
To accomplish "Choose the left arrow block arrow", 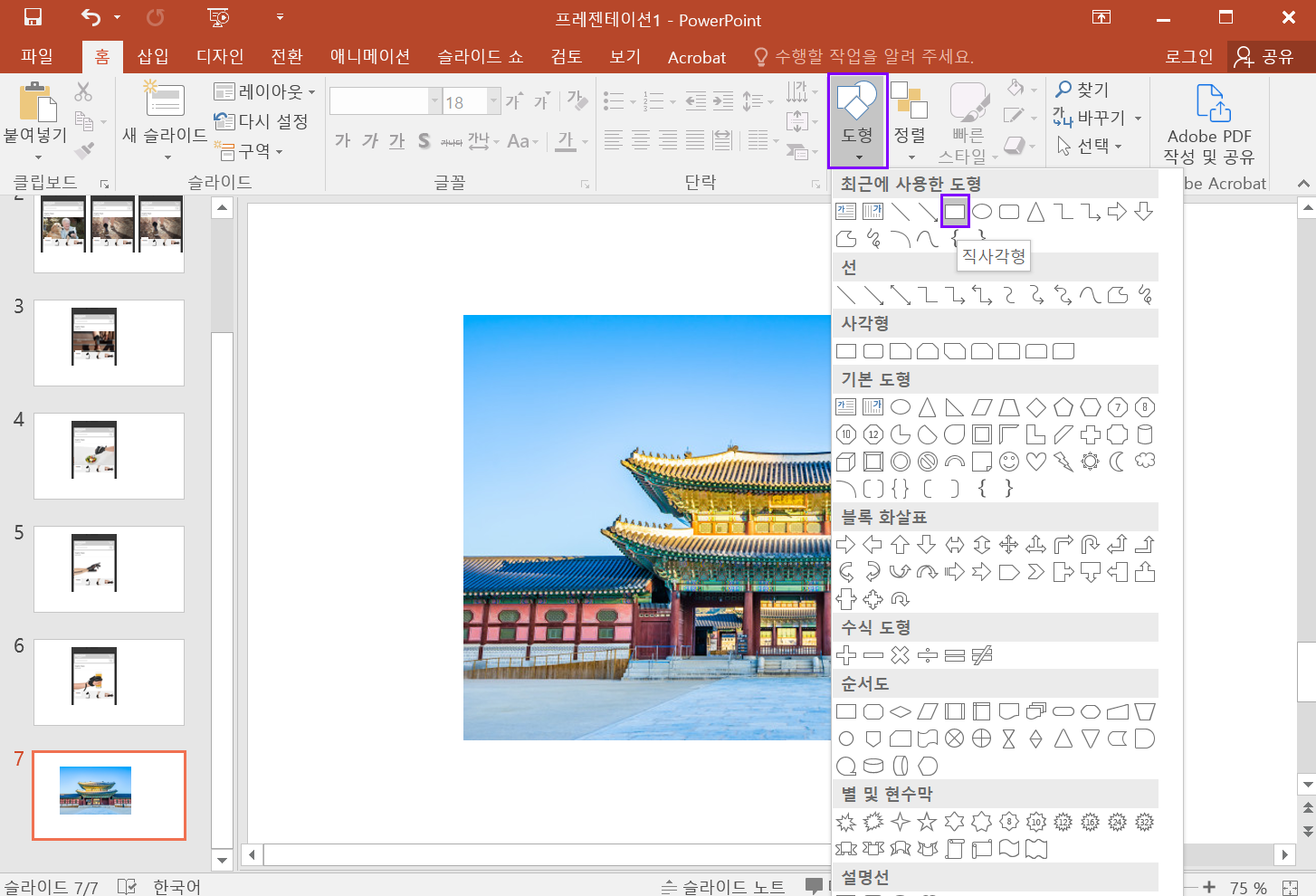I will pos(873,545).
